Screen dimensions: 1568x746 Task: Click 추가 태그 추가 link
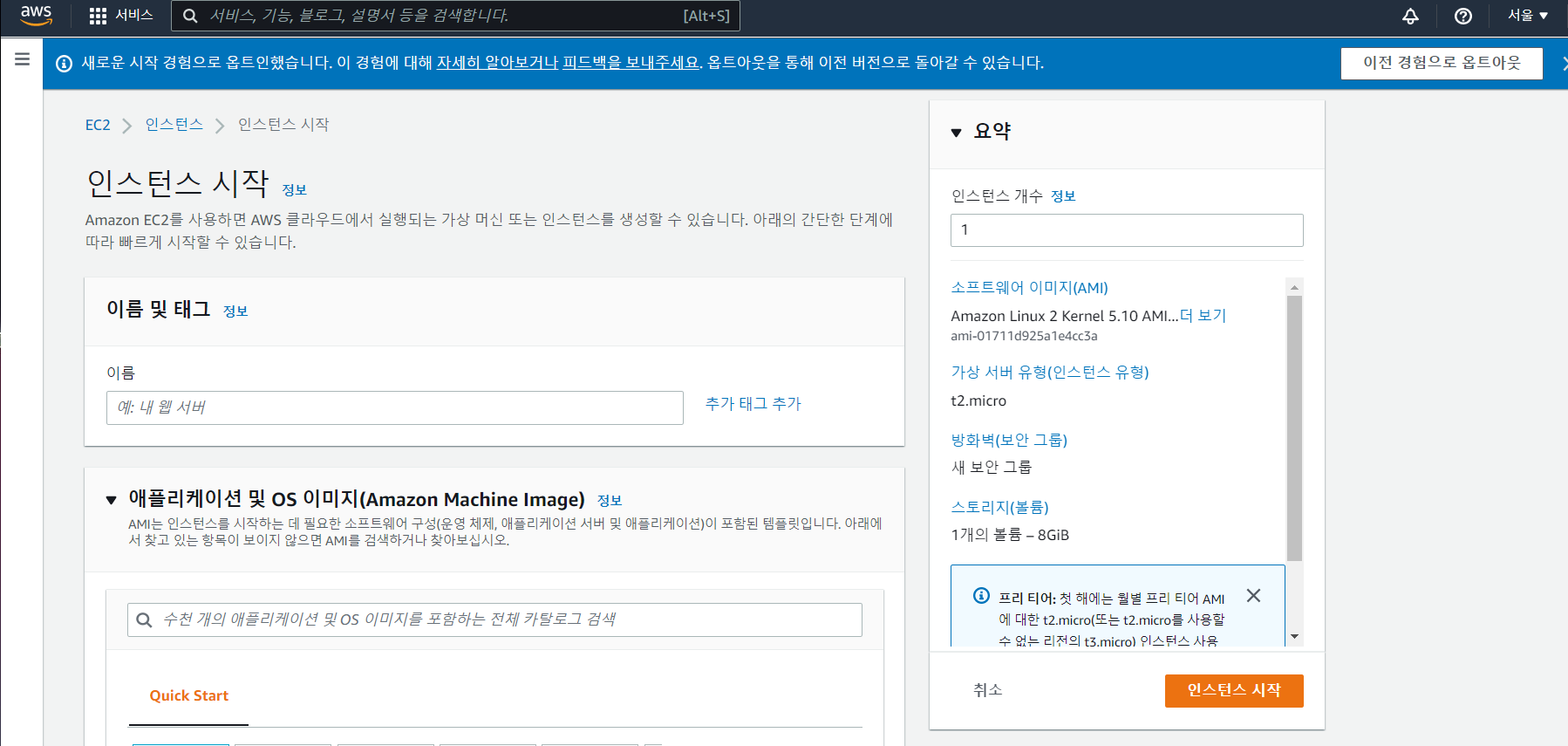point(753,404)
